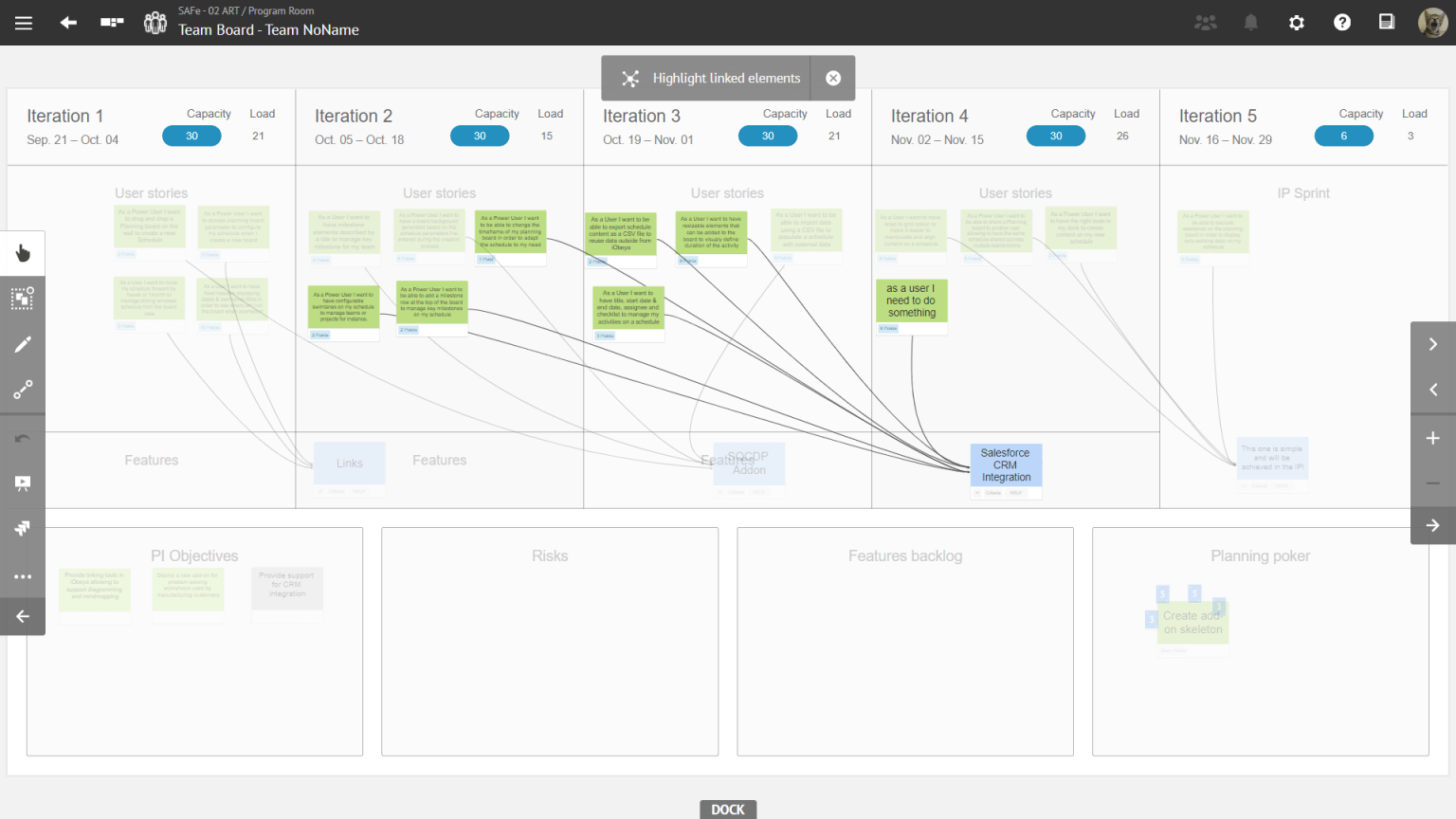Image resolution: width=1456 pixels, height=819 pixels.
Task: Select the pencil drawing tool
Action: point(23,344)
